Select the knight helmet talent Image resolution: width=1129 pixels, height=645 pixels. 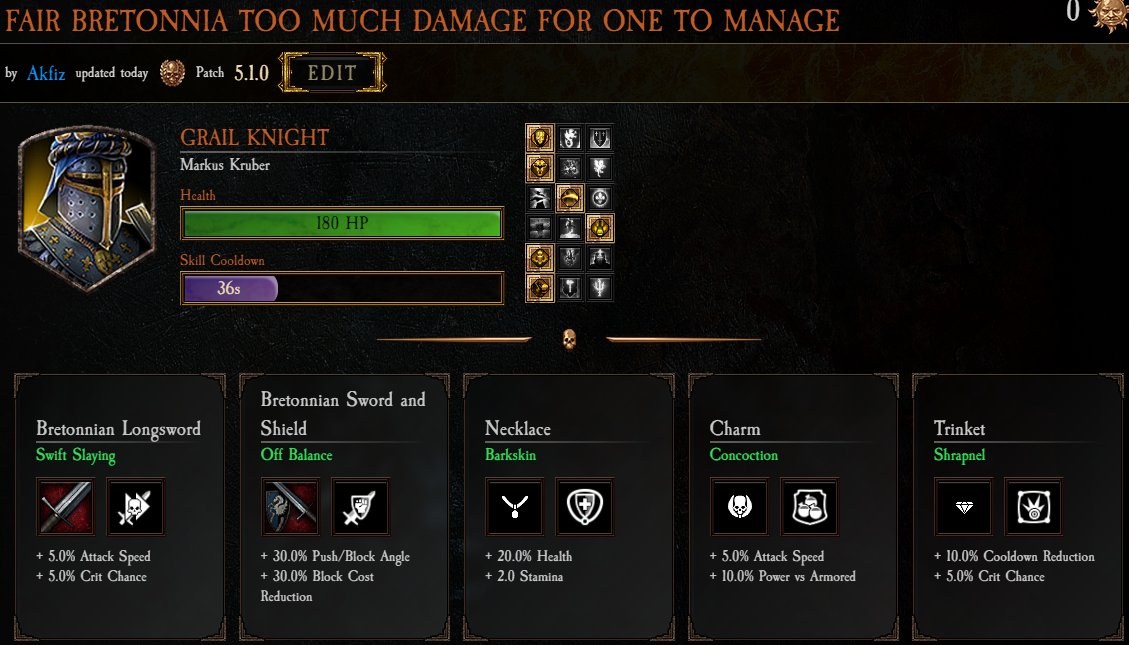pyautogui.click(x=600, y=258)
